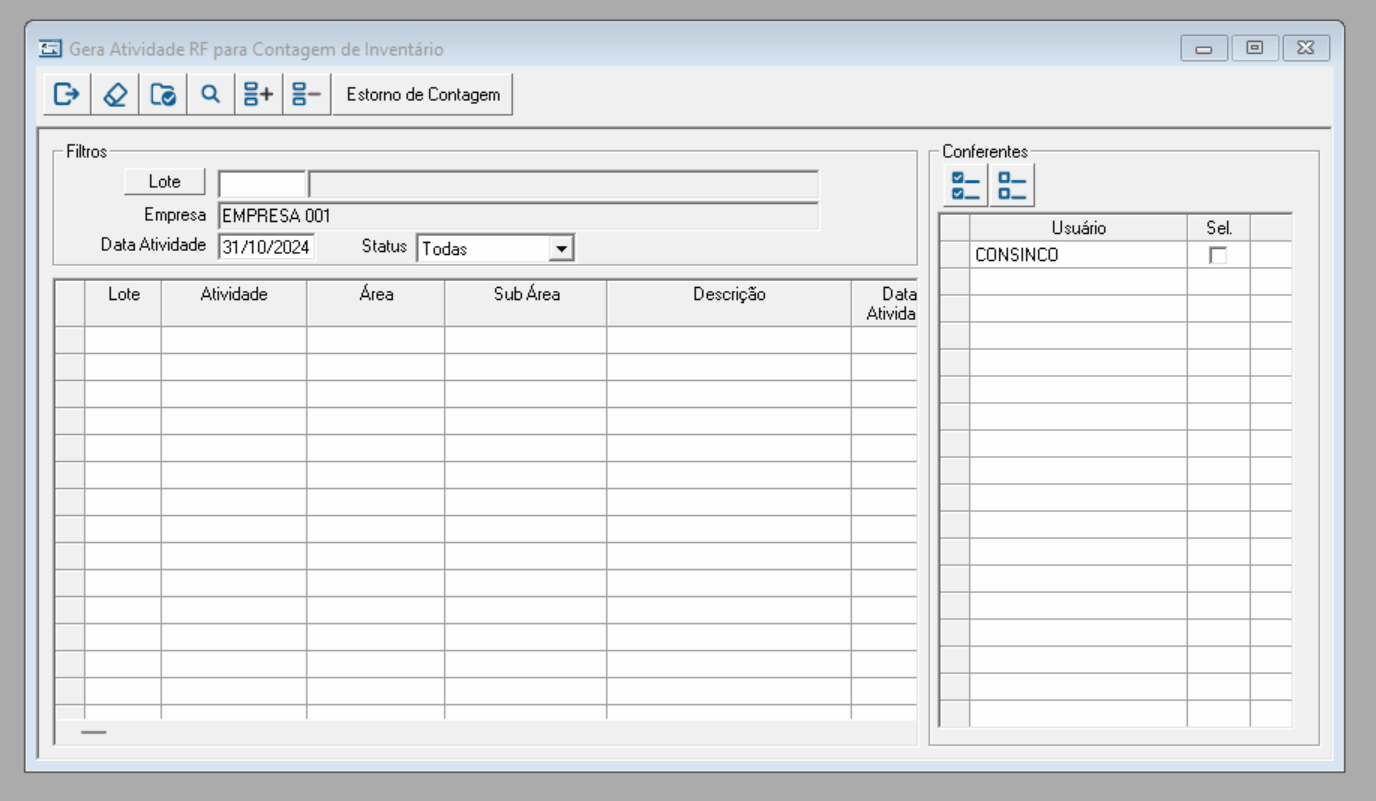Click the Sel. column header
The image size is (1376, 801).
pos(1219,228)
